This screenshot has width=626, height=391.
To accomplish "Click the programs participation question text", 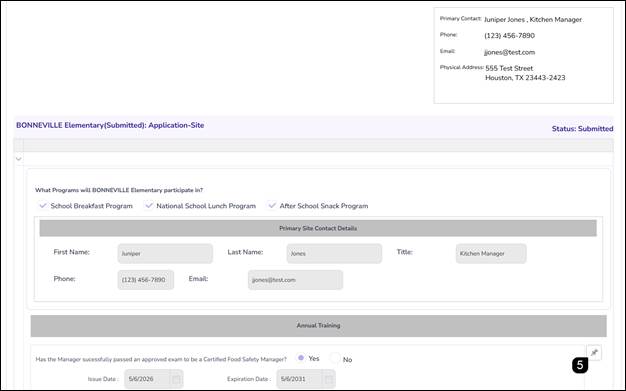I will coord(119,190).
